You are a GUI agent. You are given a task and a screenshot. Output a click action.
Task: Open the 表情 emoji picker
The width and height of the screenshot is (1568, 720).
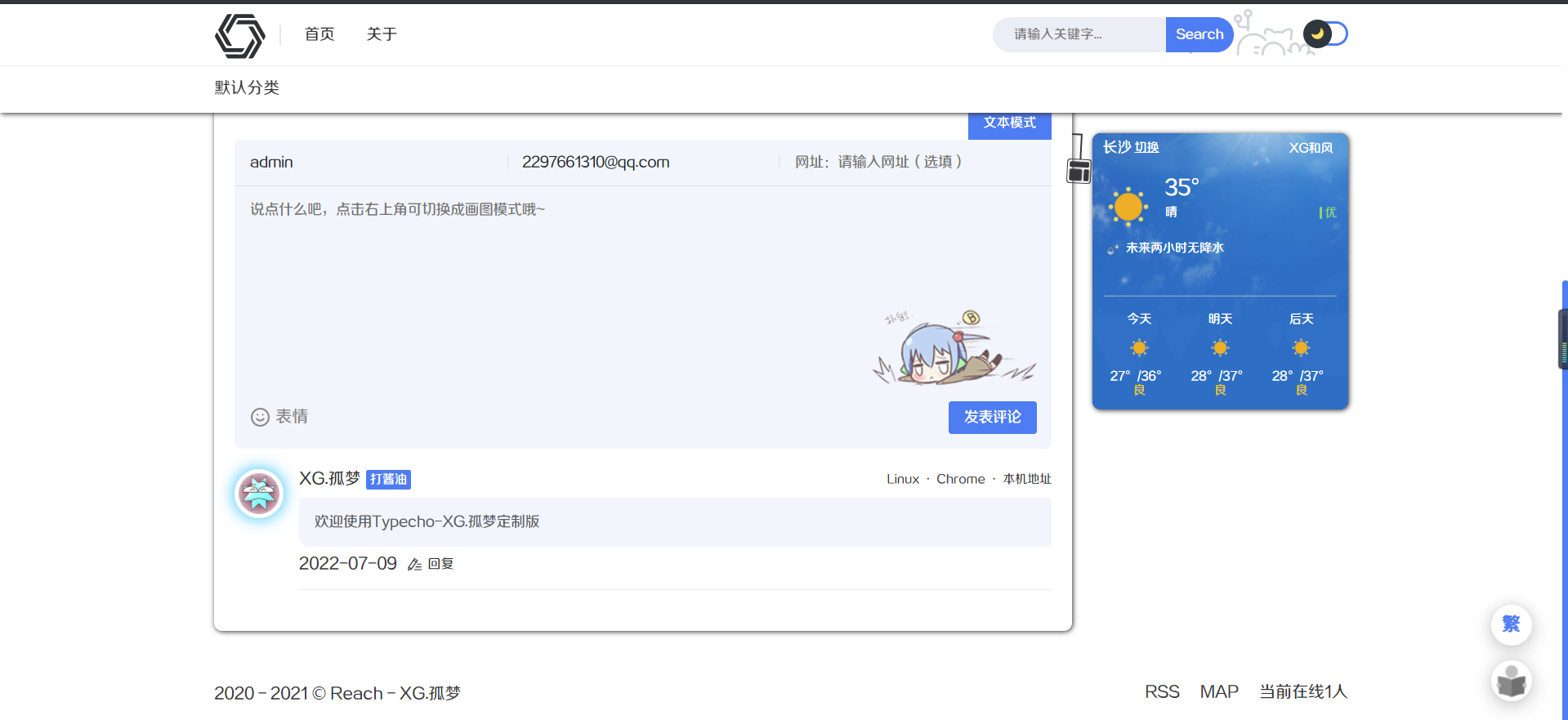click(279, 417)
